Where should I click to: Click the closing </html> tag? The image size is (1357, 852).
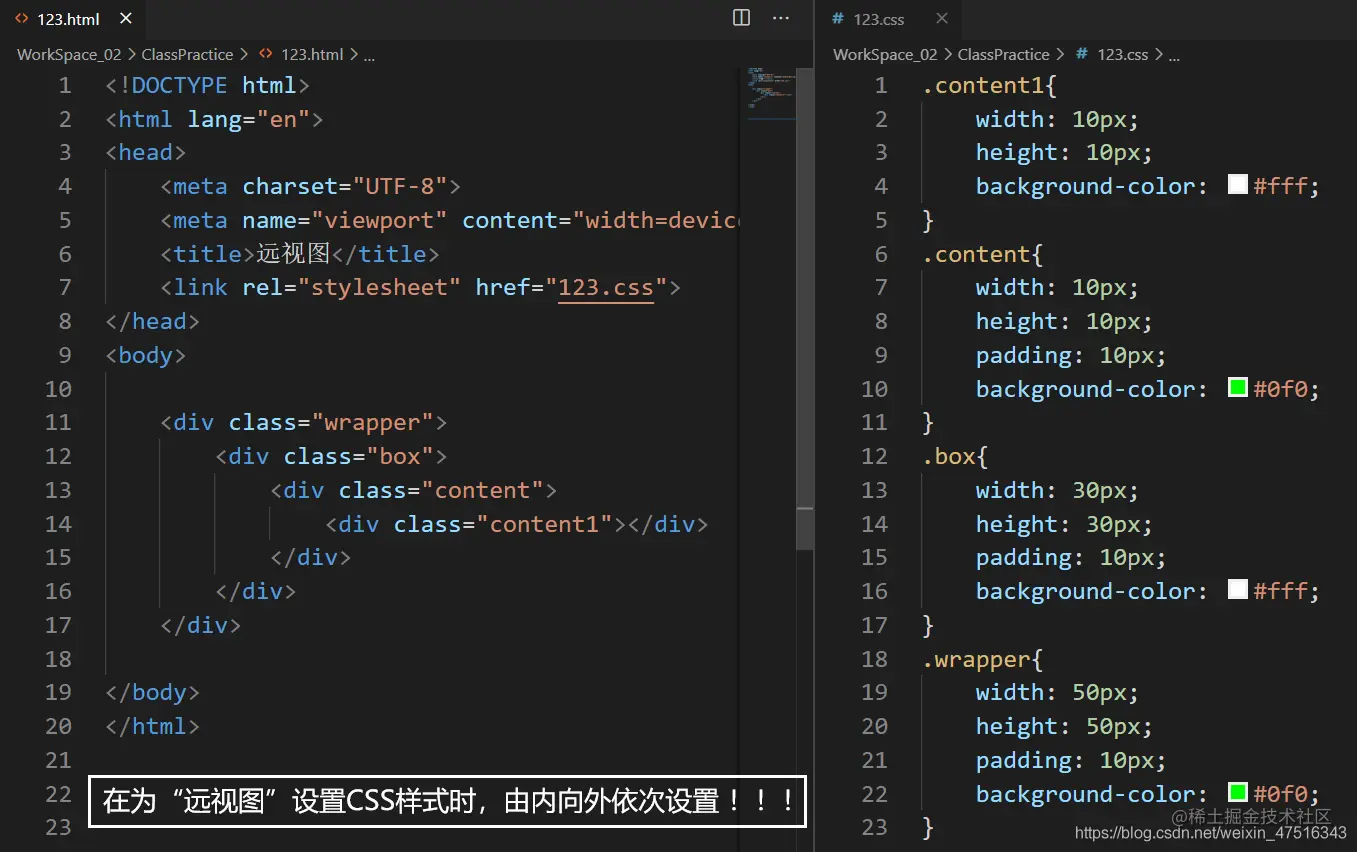[x=152, y=726]
